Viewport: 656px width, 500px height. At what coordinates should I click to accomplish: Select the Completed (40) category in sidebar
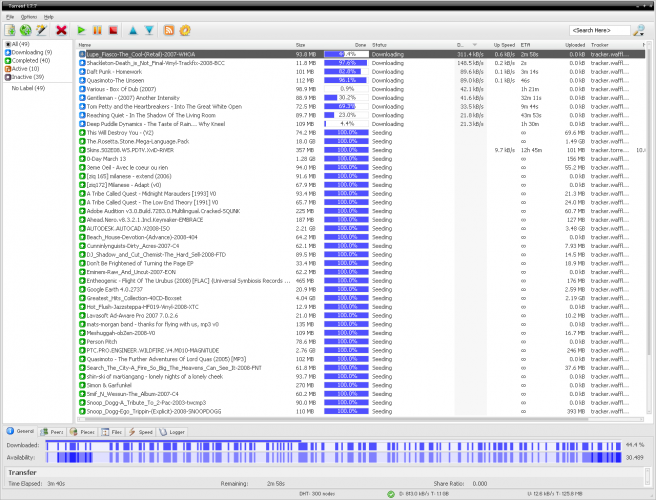tap(30, 60)
